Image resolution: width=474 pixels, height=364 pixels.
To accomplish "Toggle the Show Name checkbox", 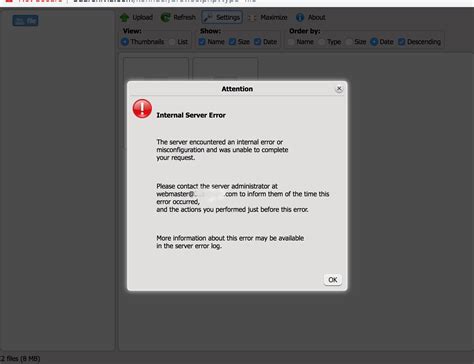I will click(x=202, y=42).
